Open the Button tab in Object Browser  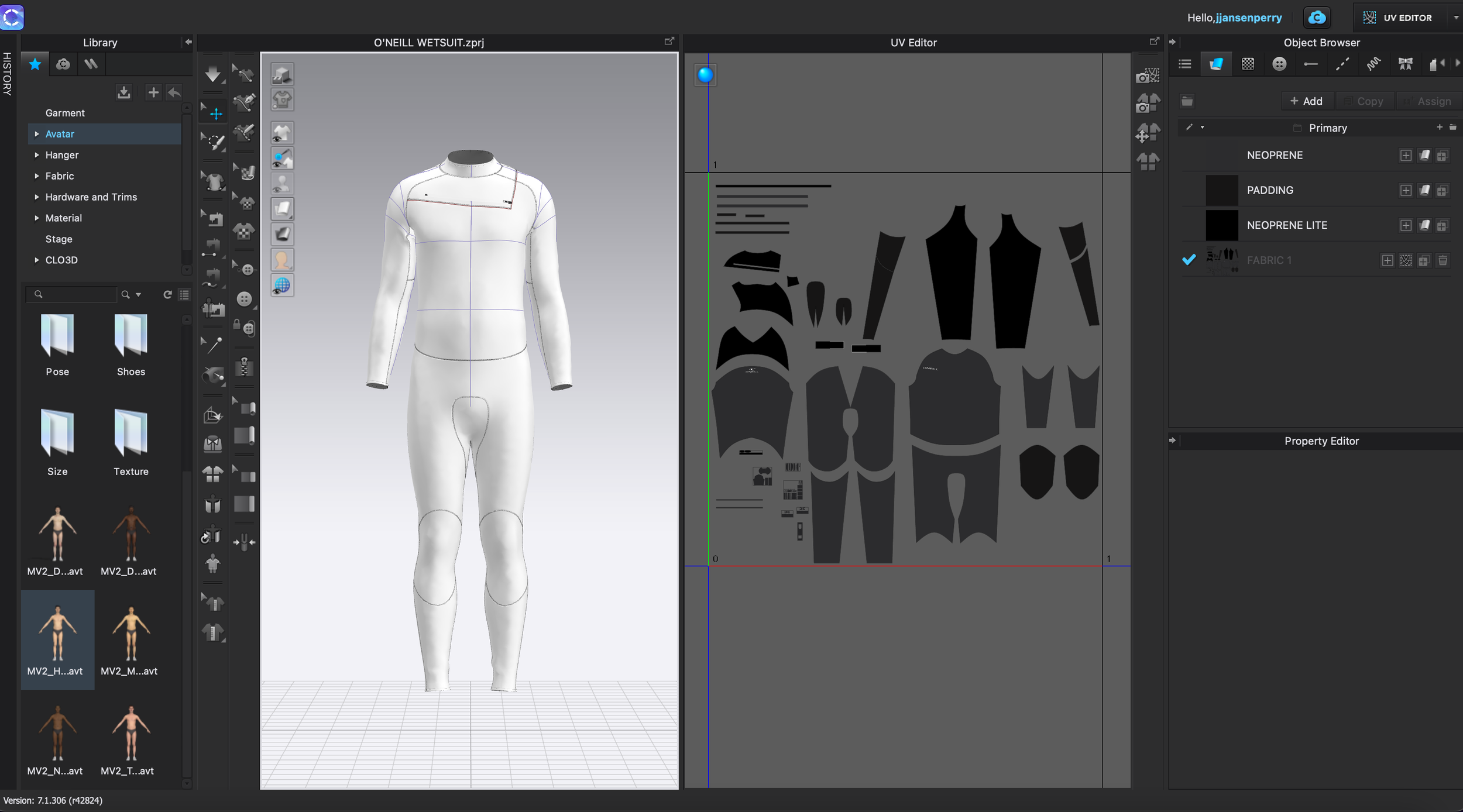[1279, 64]
